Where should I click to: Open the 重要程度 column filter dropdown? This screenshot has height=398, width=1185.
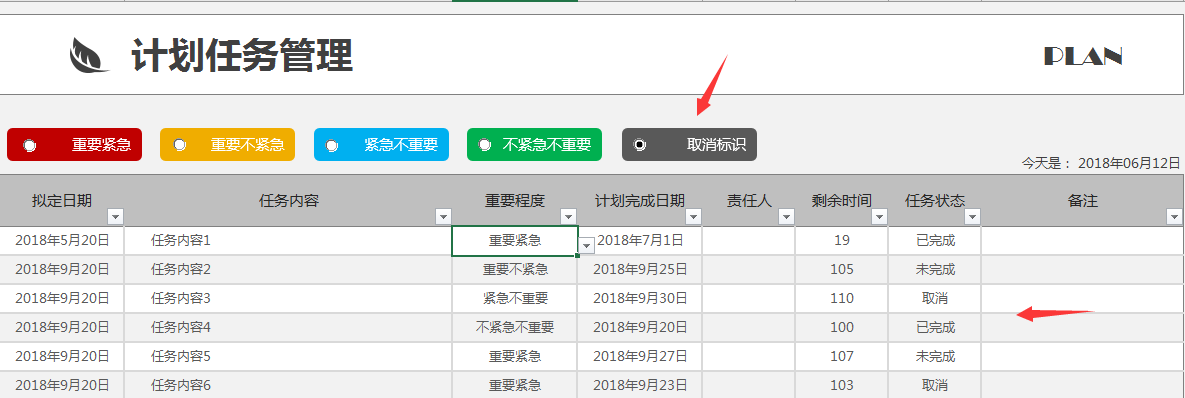point(568,217)
